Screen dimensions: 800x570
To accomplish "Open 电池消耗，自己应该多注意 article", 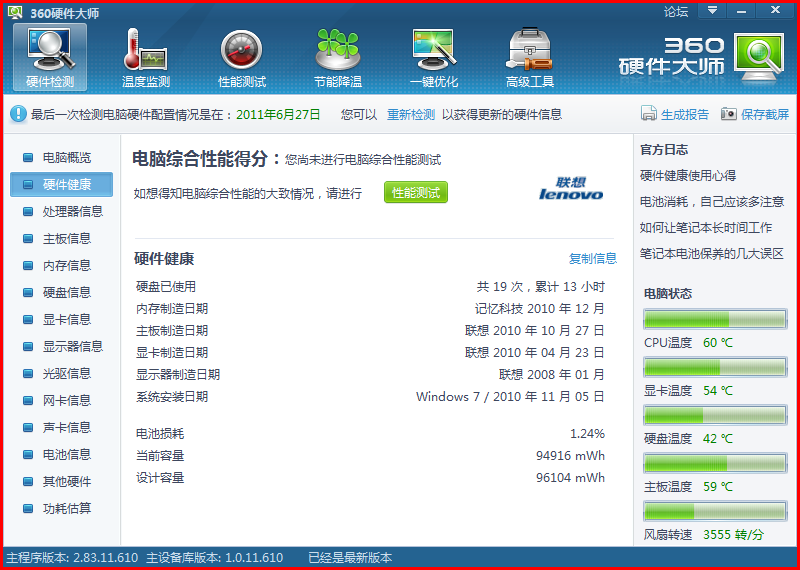I will (712, 202).
